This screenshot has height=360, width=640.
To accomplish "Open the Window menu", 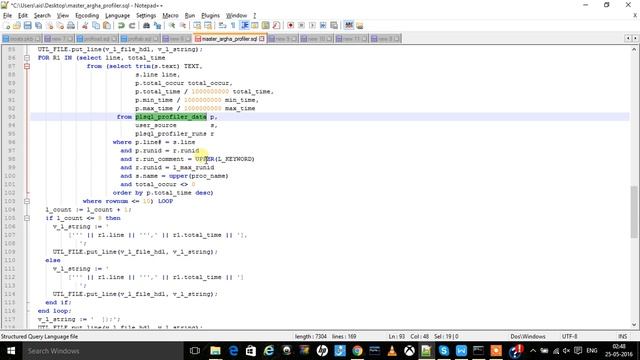I will click(x=236, y=16).
